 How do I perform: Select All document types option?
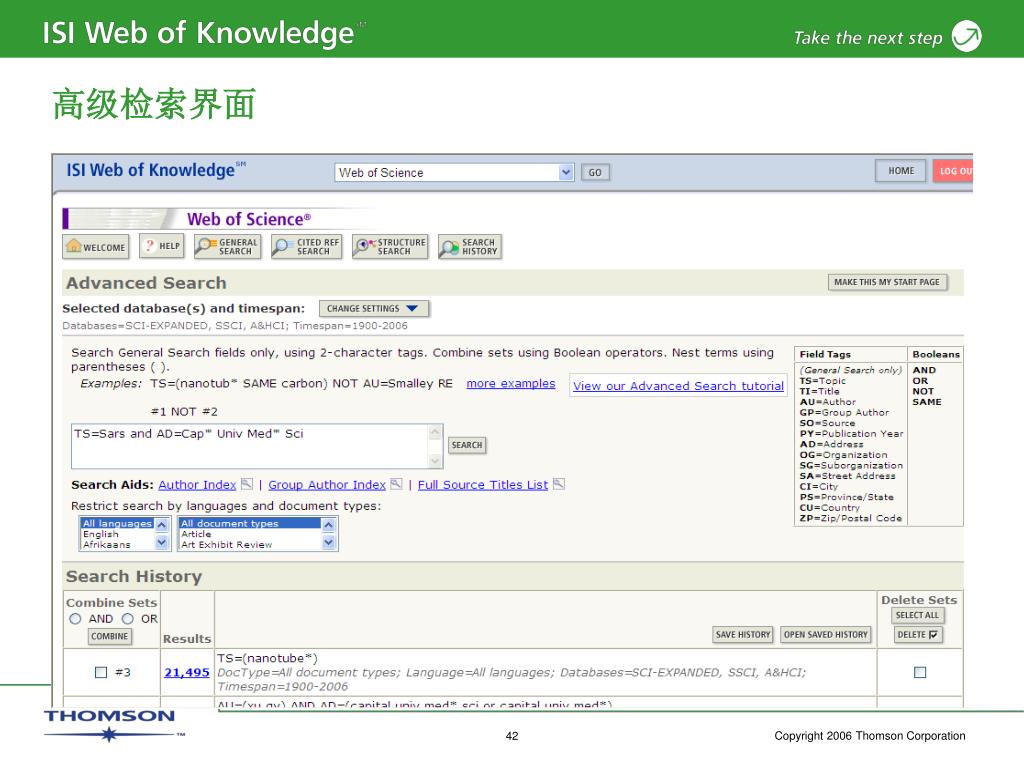tap(250, 524)
